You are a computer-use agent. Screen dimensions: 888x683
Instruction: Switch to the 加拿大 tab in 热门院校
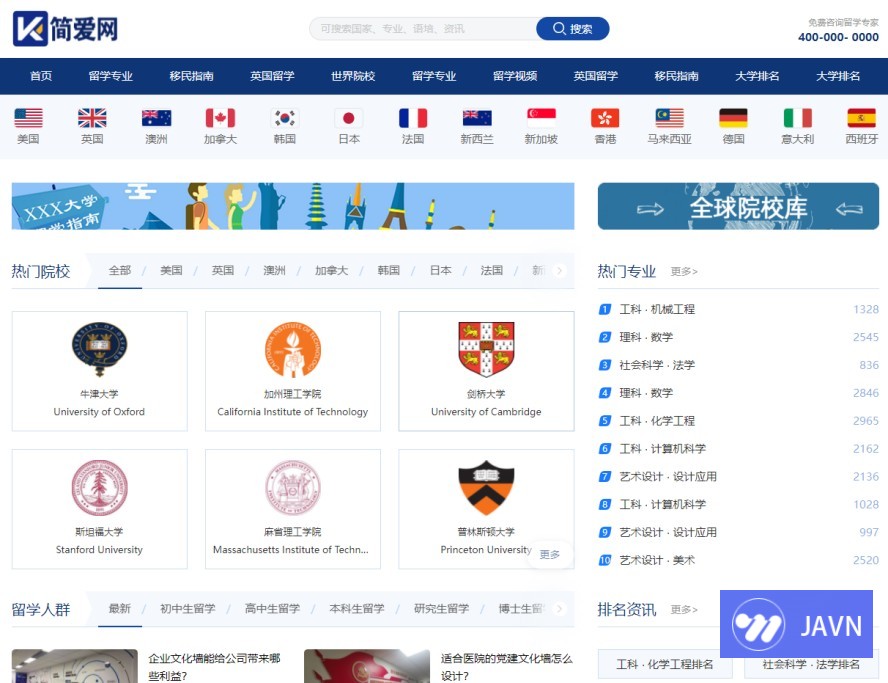tap(331, 271)
